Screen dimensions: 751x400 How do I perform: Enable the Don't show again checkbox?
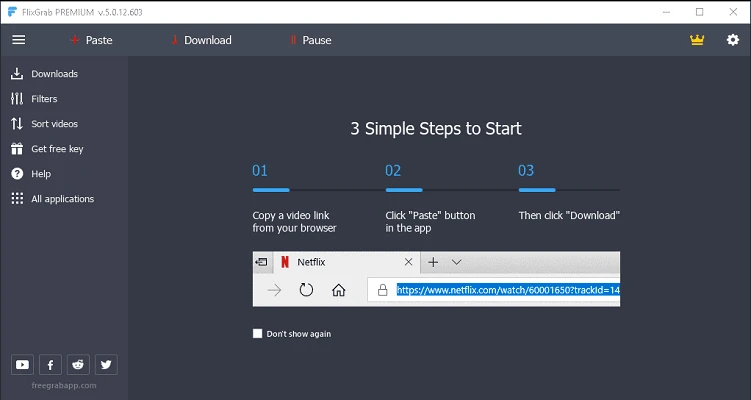[x=258, y=334]
